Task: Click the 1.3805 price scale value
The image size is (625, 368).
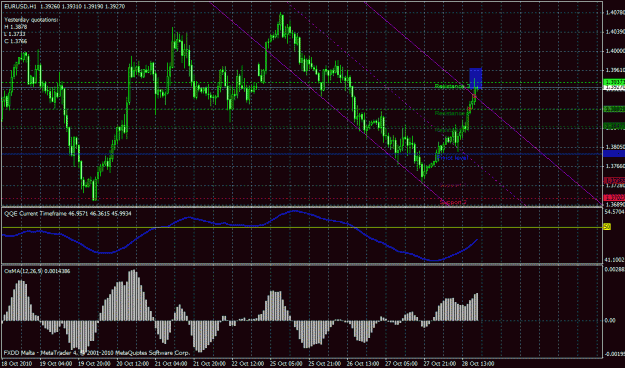Action: click(x=615, y=147)
